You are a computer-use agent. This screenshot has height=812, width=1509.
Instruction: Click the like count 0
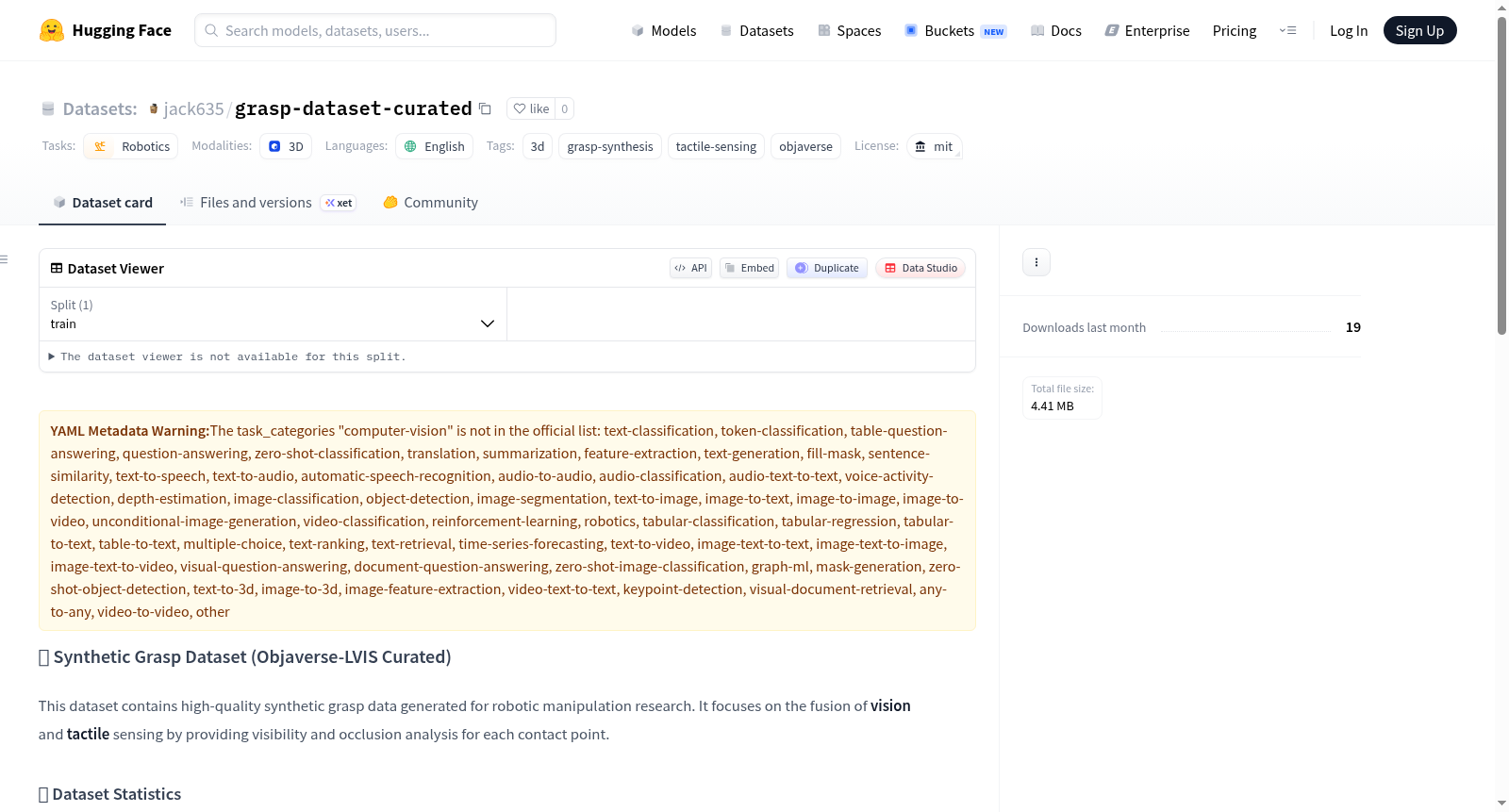[565, 108]
